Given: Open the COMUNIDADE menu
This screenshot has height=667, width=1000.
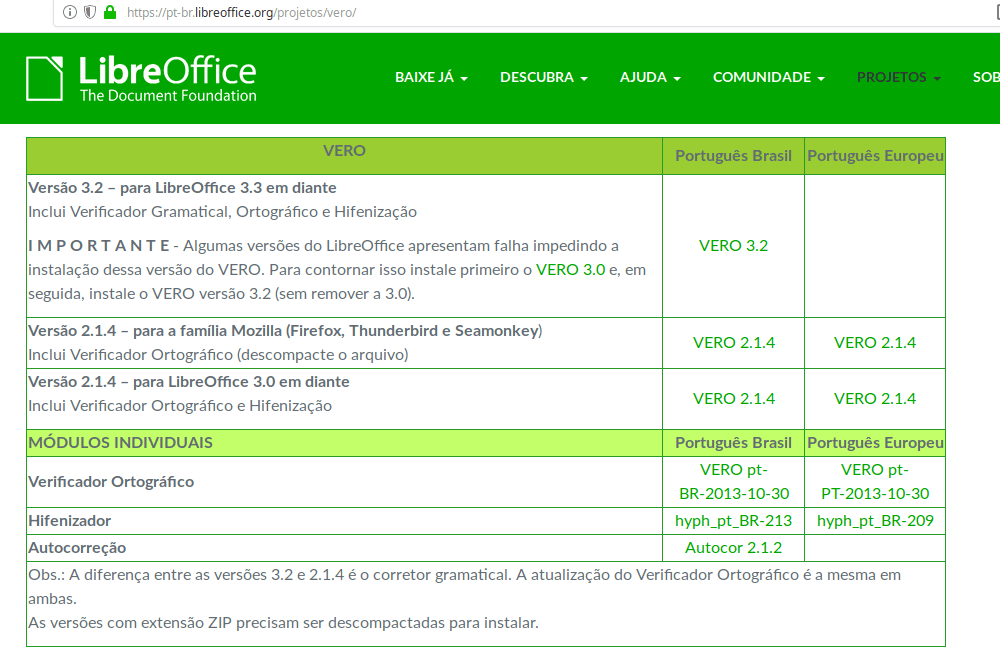Looking at the screenshot, I should (768, 78).
